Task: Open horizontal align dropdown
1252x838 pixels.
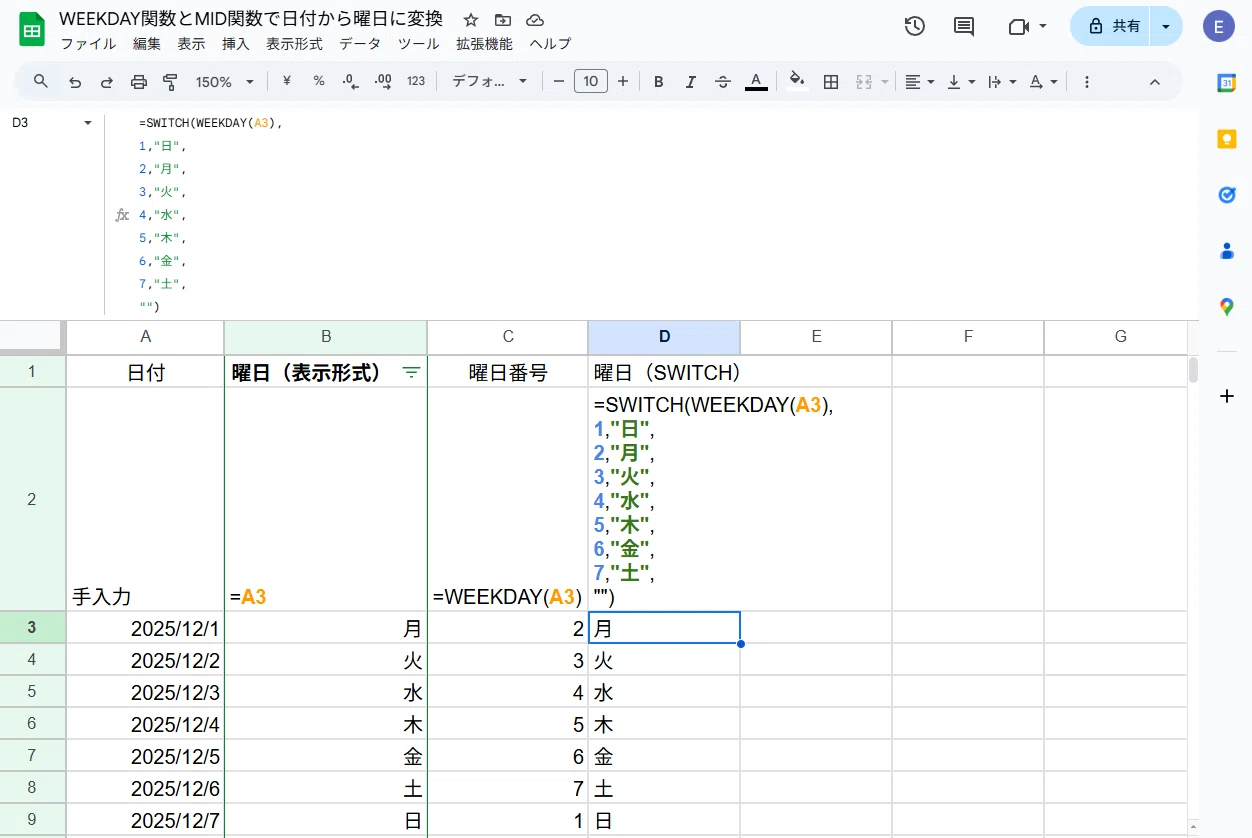Action: click(x=919, y=82)
